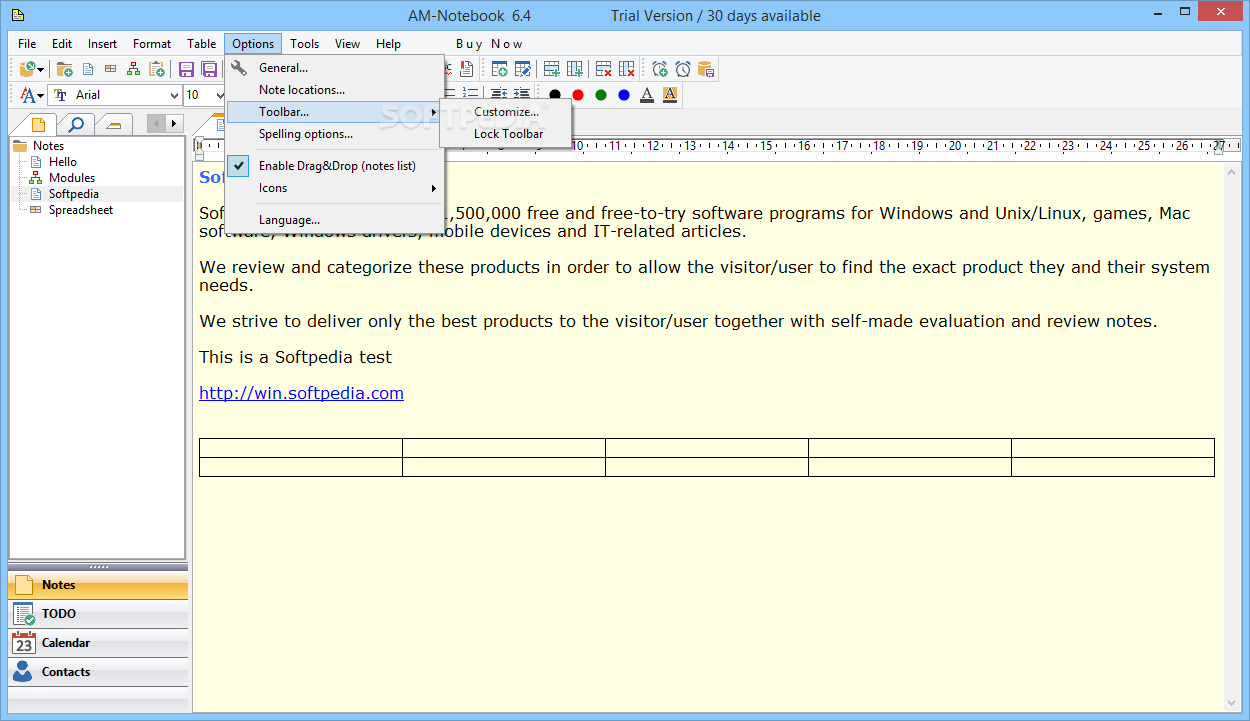
Task: Click Buy Now in menu bar
Action: point(489,44)
